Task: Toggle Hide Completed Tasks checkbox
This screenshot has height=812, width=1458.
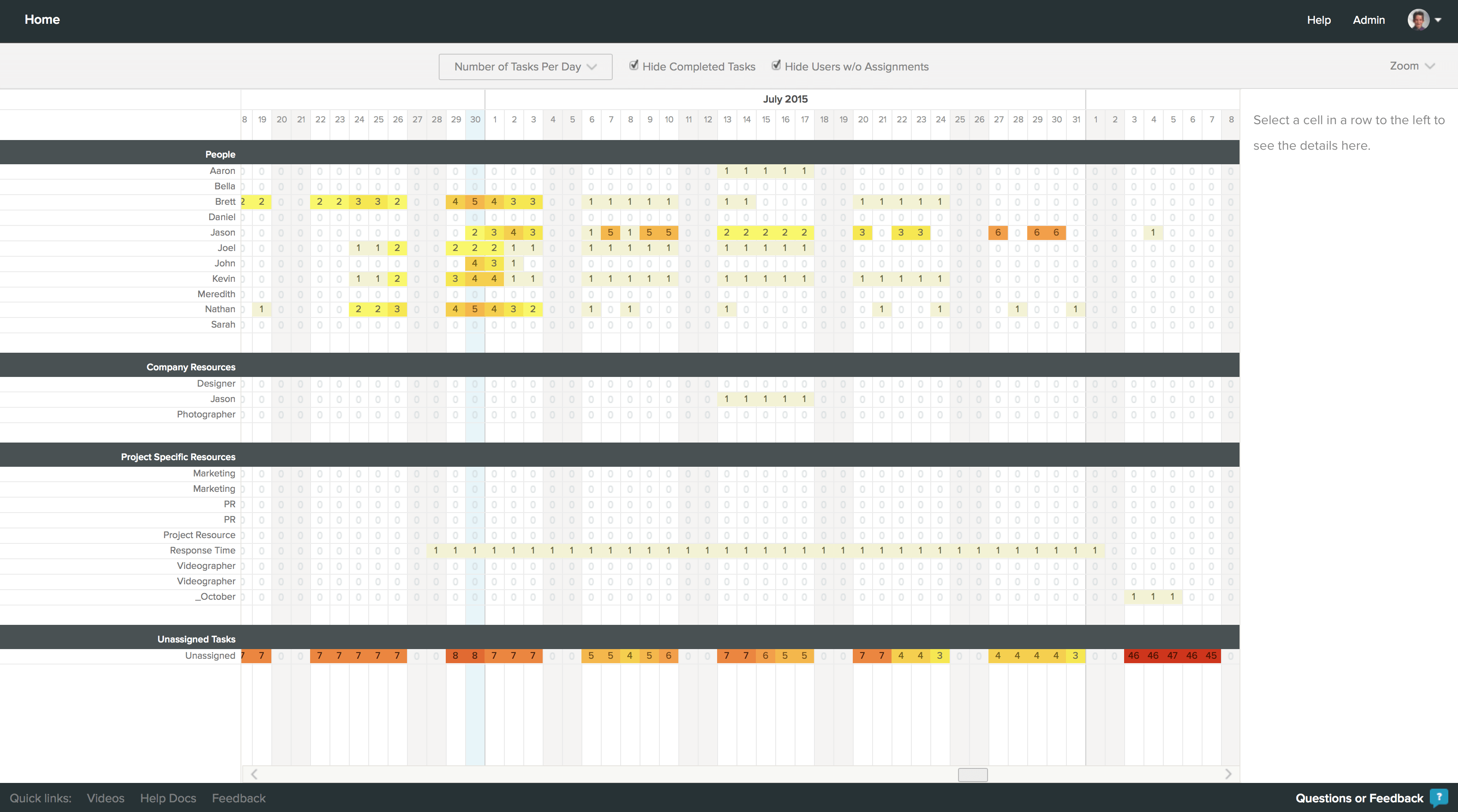Action: click(x=634, y=66)
